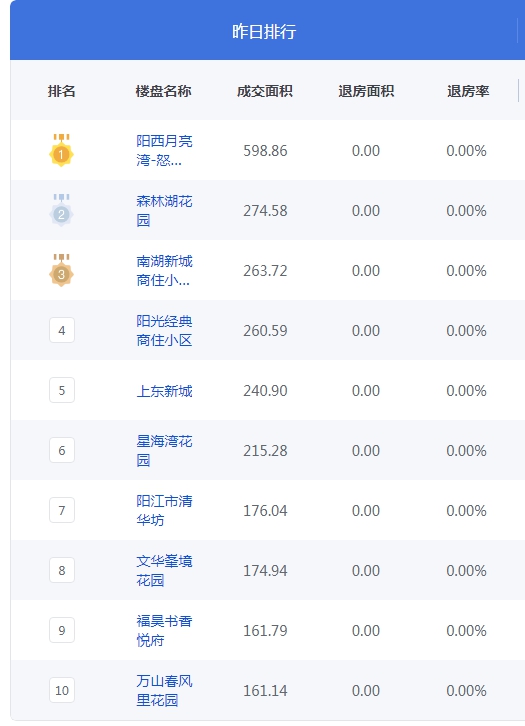525x726 pixels.
Task: Click the bronze rank 3 medal icon
Action: coord(62,270)
